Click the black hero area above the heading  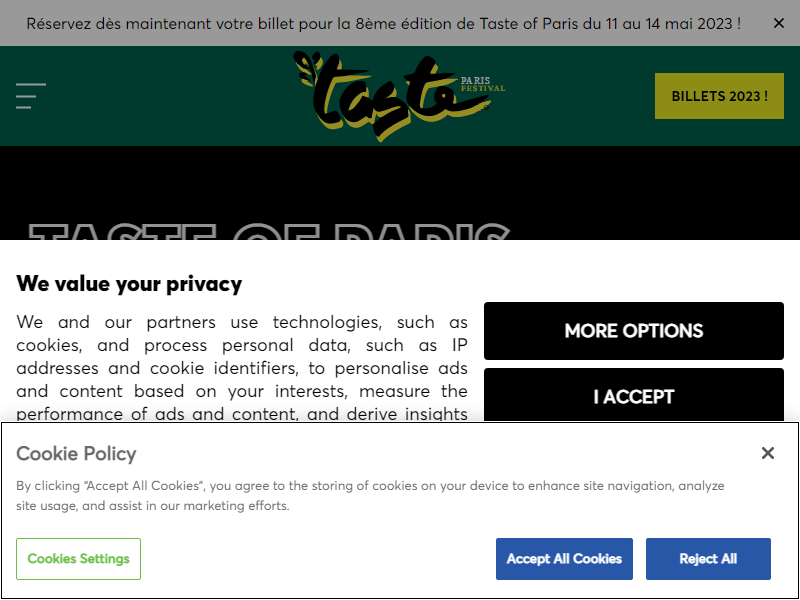tap(400, 180)
